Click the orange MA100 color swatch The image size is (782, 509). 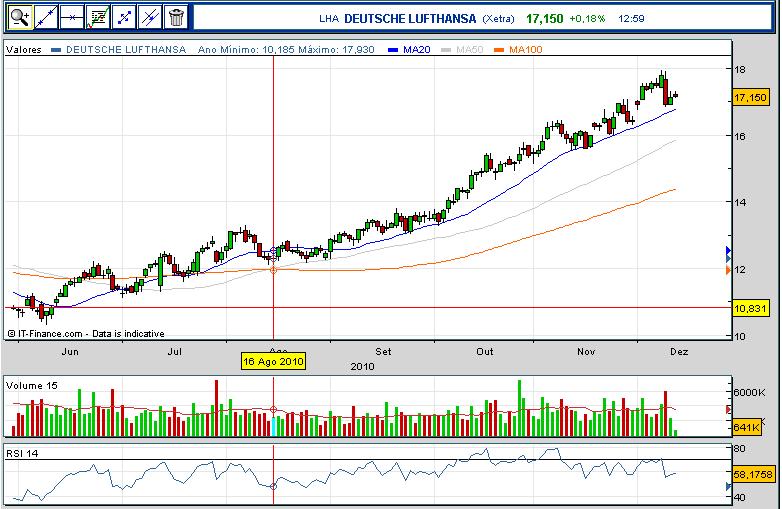coord(499,50)
